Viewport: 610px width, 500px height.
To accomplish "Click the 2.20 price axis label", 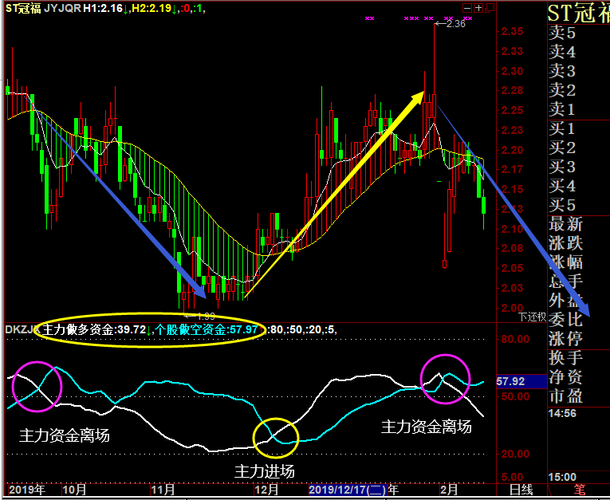I will pos(512,150).
